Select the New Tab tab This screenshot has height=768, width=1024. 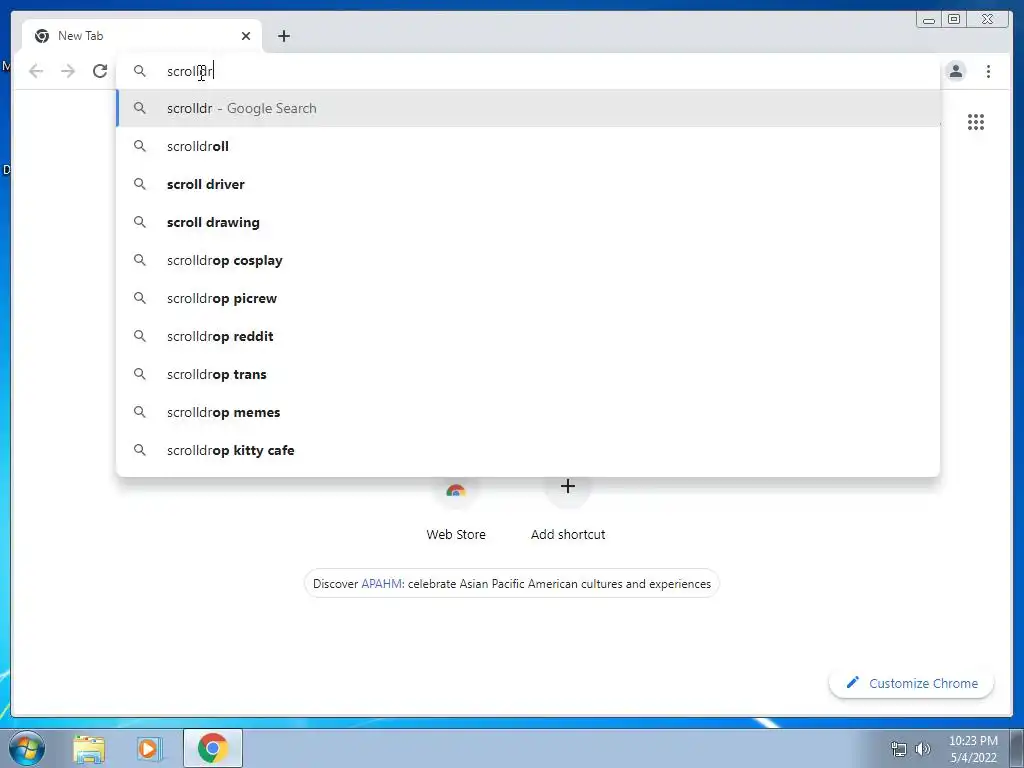(142, 36)
